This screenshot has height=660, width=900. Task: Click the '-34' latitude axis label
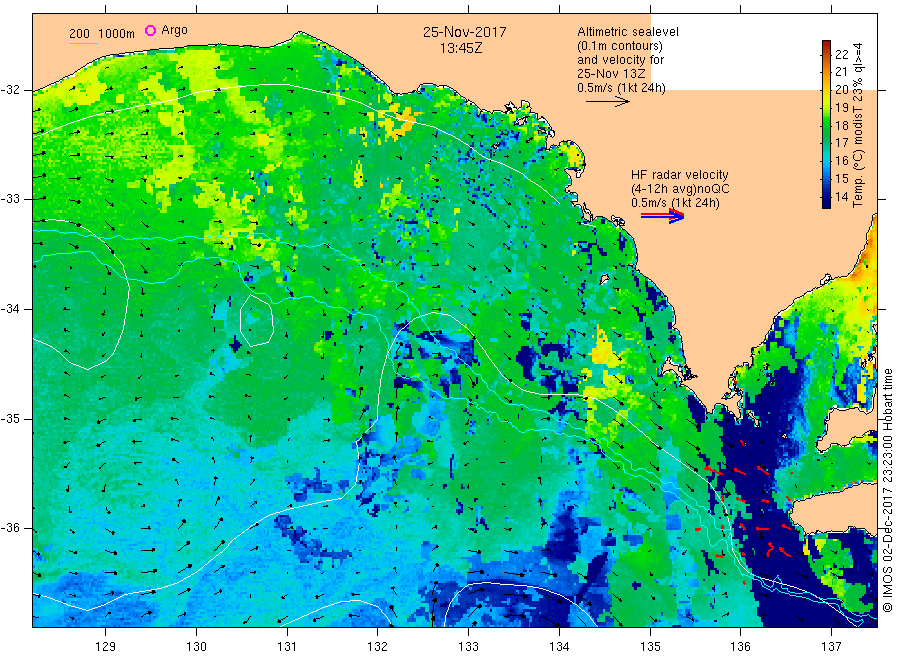click(x=10, y=309)
